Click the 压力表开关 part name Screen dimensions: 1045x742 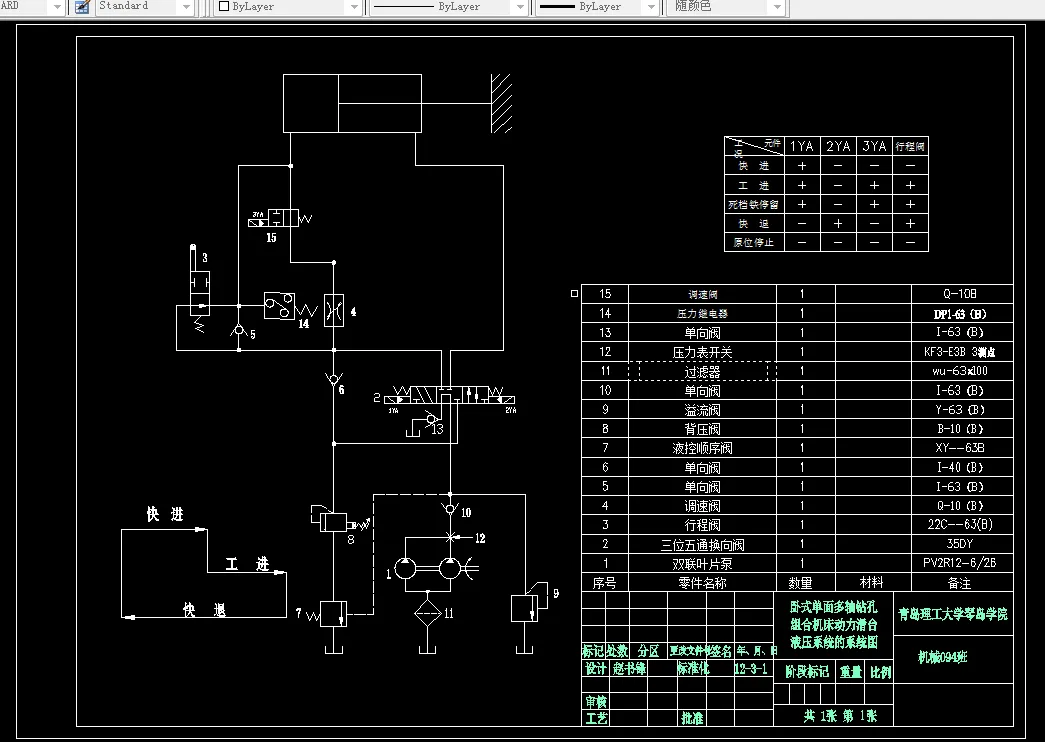pyautogui.click(x=702, y=352)
